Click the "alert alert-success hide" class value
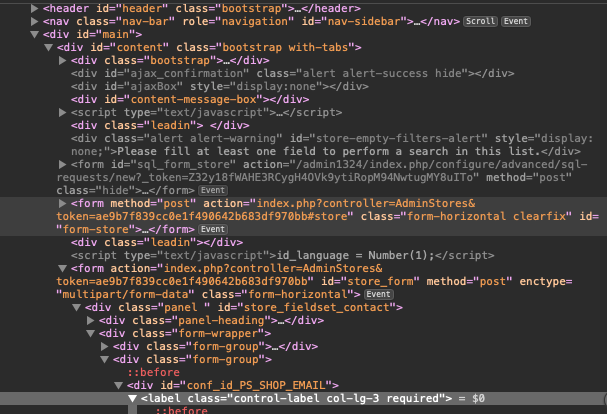Image resolution: width=607 pixels, height=414 pixels. (x=381, y=74)
